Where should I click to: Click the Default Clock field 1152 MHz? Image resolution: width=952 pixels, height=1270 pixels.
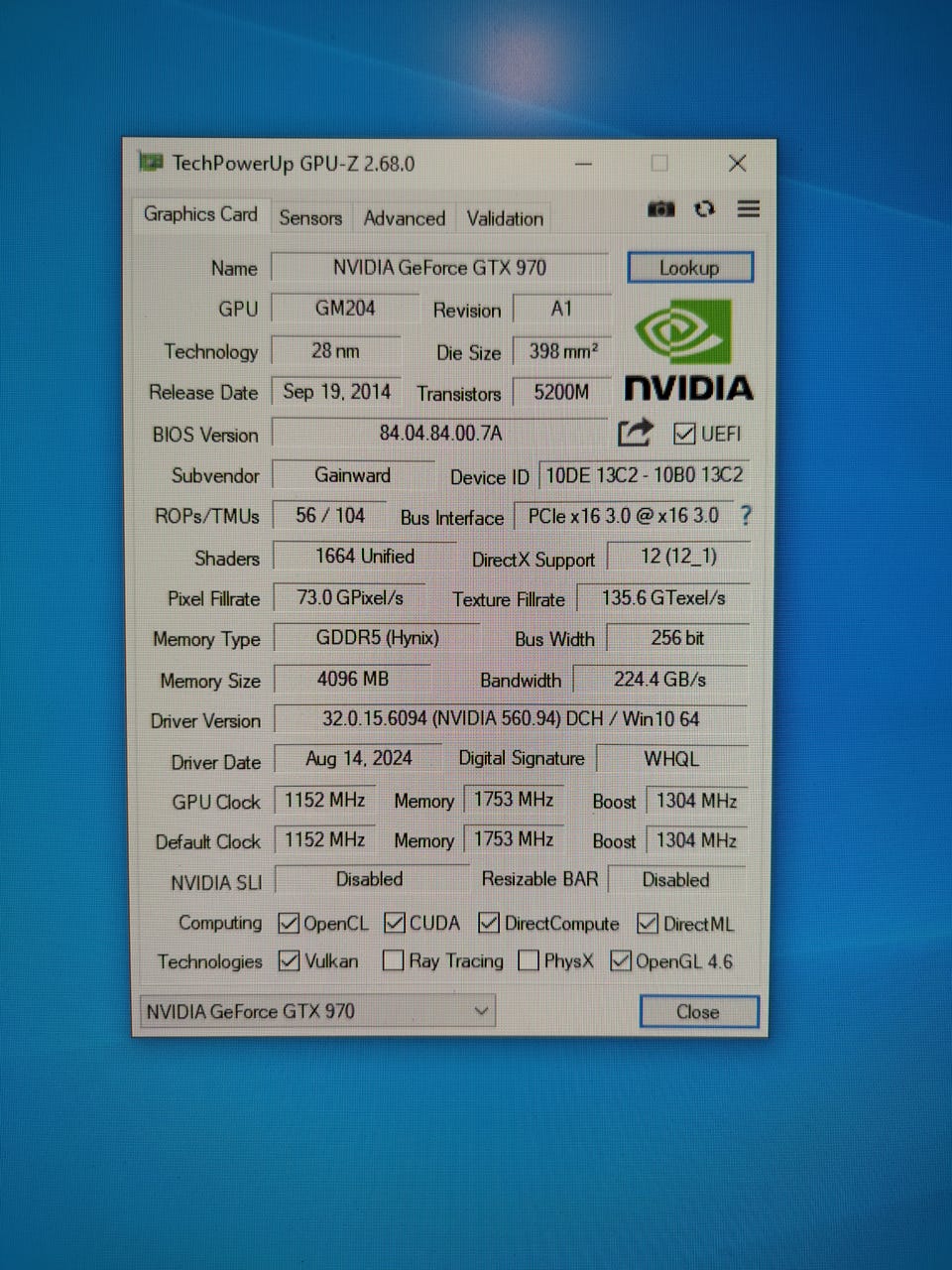coord(324,839)
